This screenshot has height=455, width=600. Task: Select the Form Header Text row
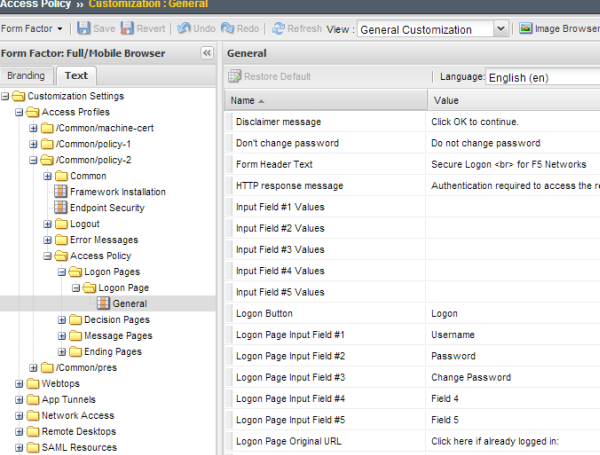coord(274,165)
